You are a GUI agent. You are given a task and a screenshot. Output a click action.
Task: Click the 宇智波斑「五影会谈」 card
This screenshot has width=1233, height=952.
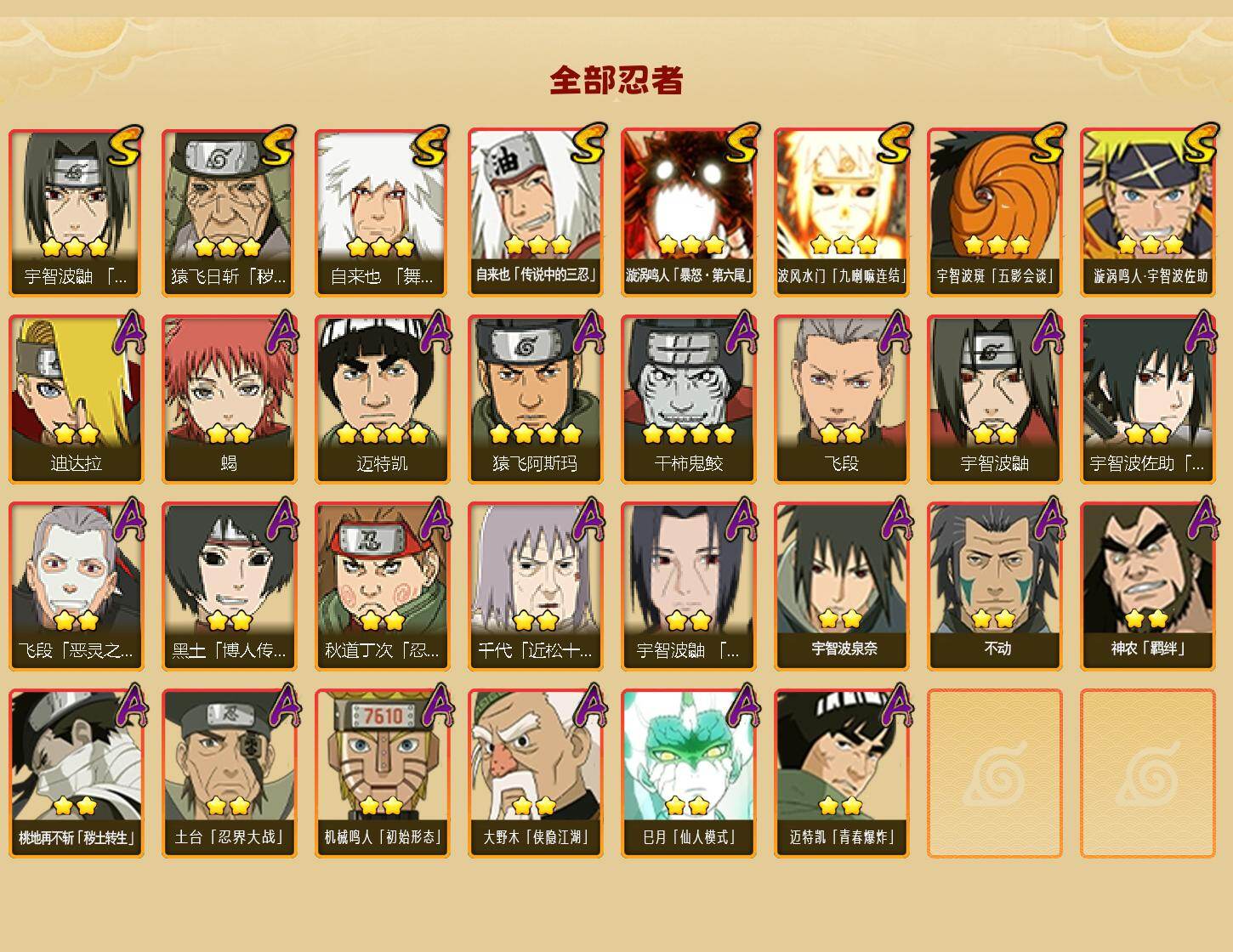[995, 212]
